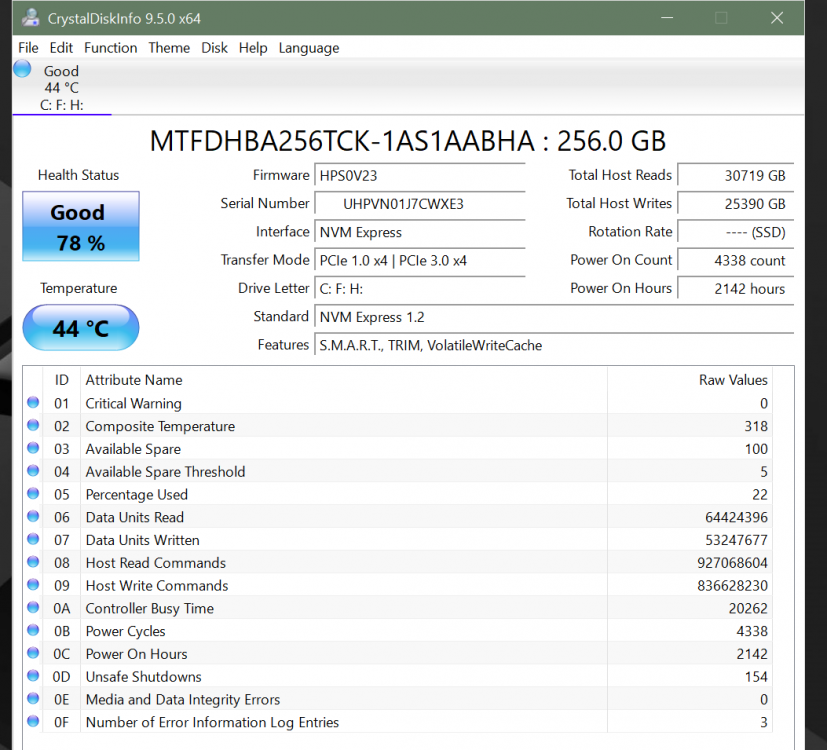
Task: Open the Theme menu
Action: (x=169, y=48)
